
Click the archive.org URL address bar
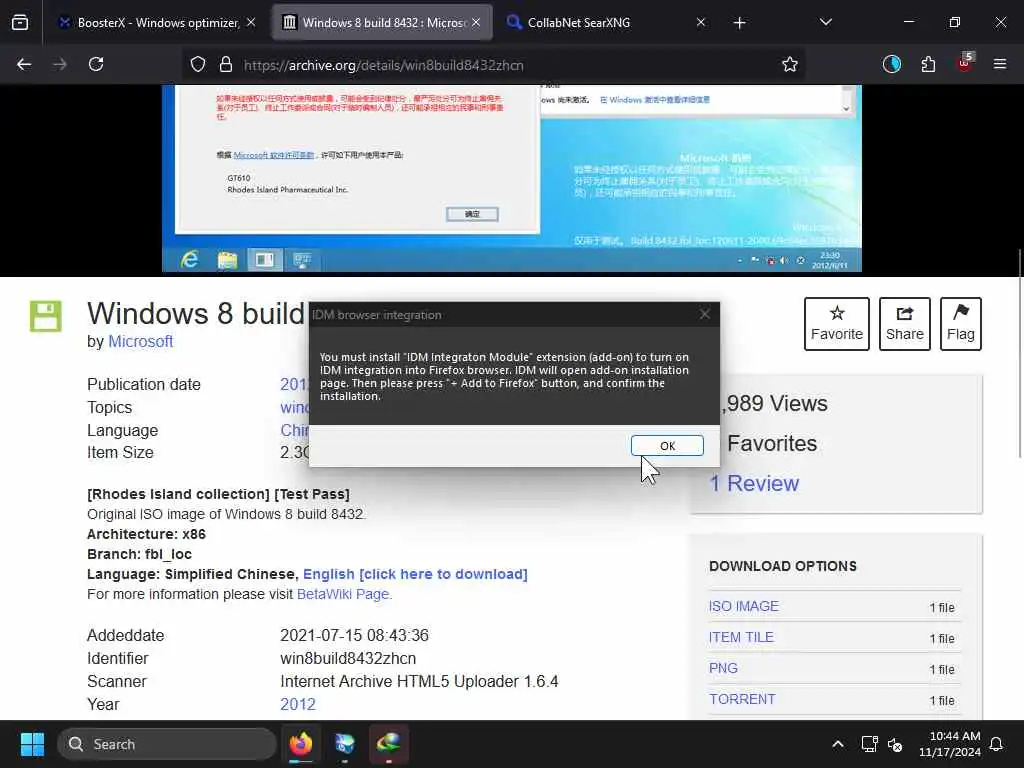496,65
